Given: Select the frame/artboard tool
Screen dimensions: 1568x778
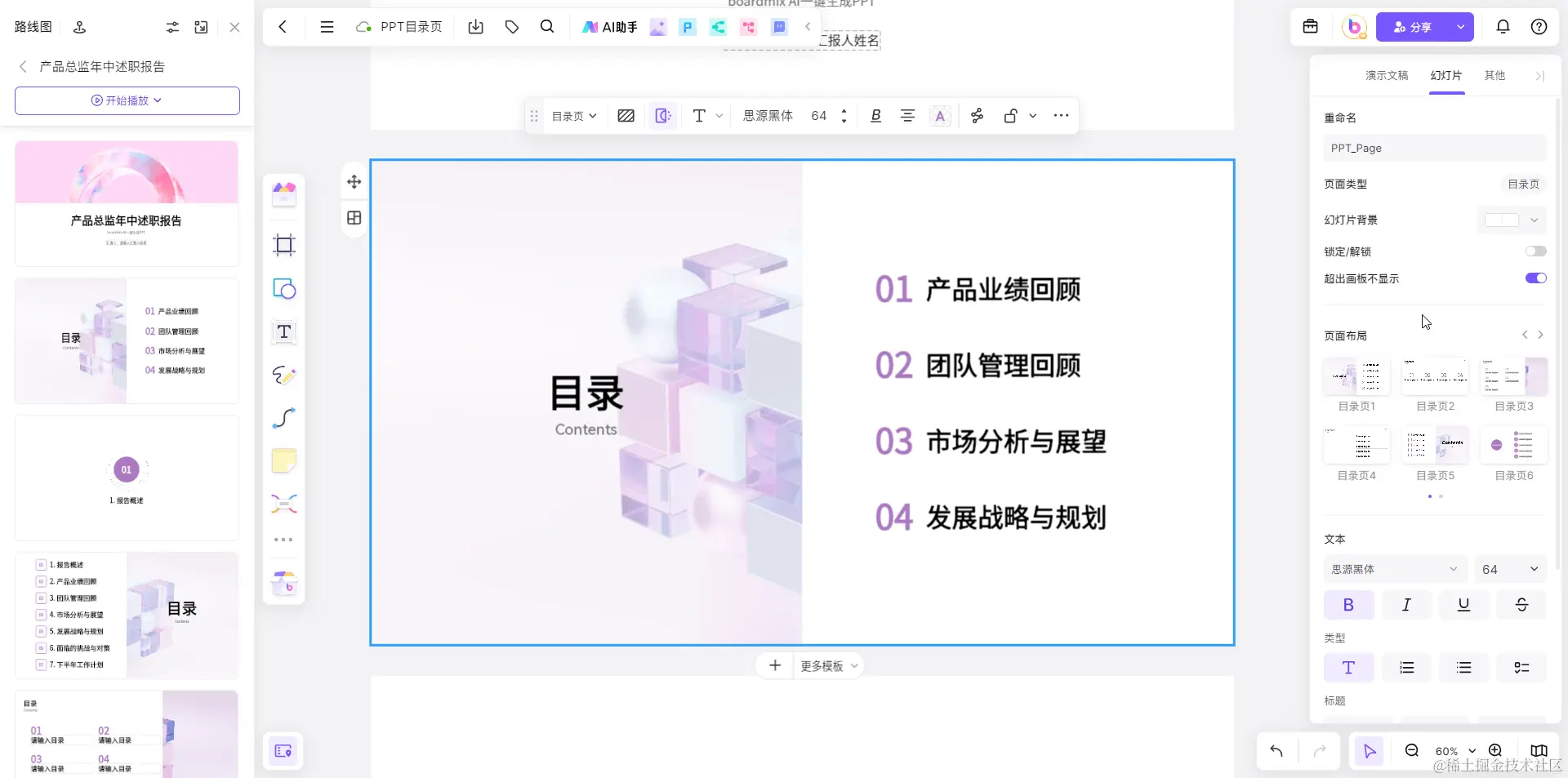Looking at the screenshot, I should click(283, 245).
